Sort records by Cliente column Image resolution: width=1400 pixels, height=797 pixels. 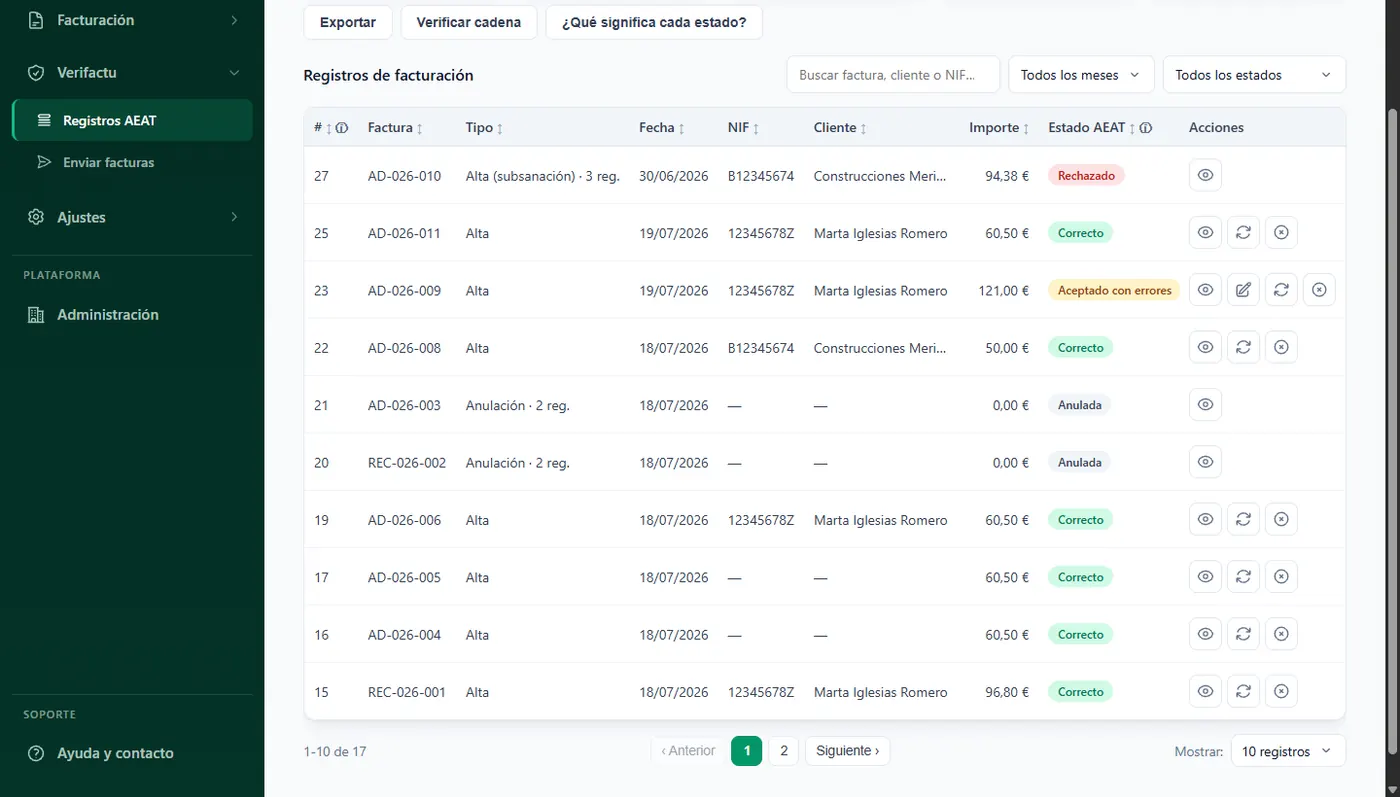[840, 128]
